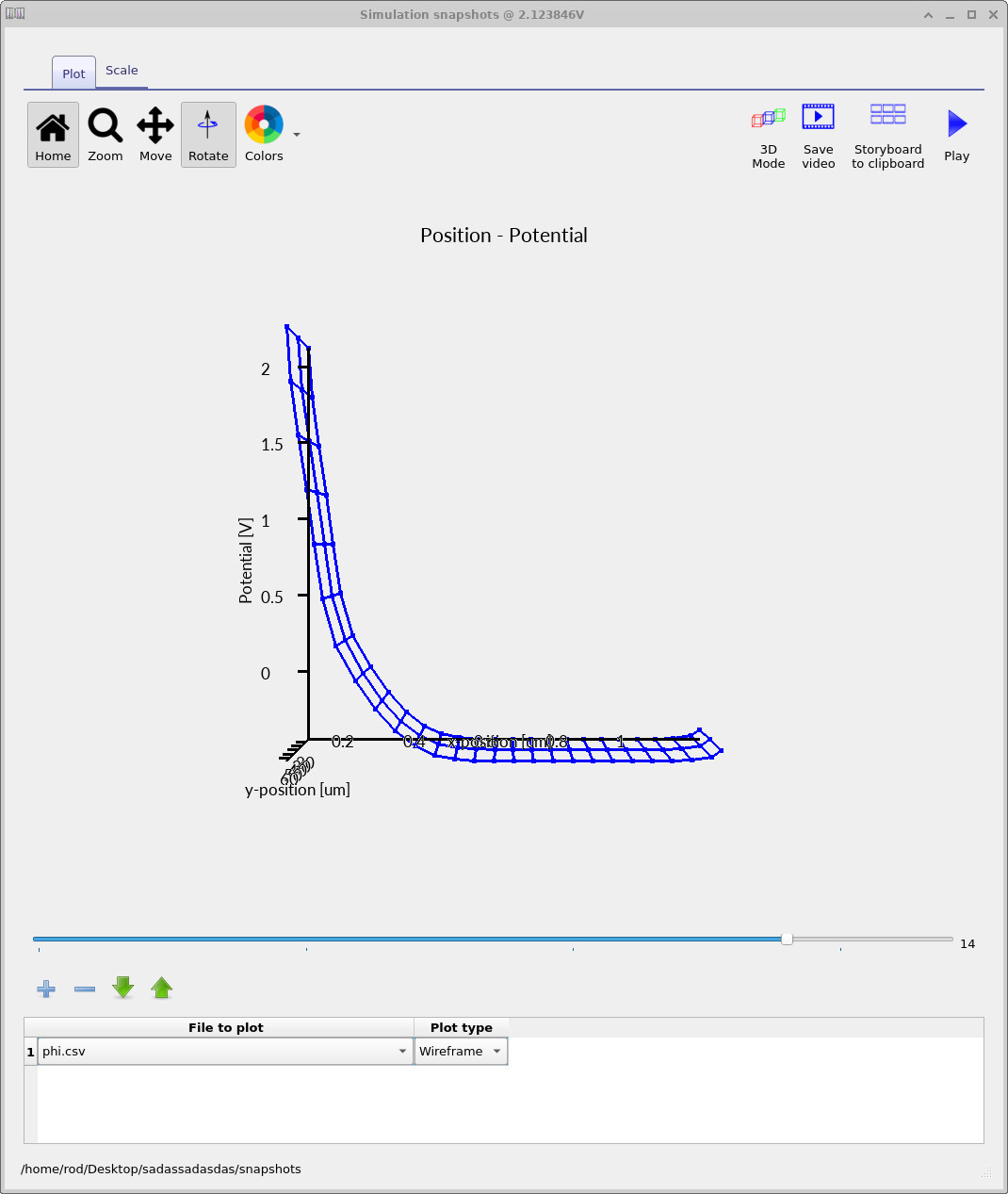Screen dimensions: 1008x1194
Task: Open the Wireframe plot type dropdown
Action: tap(496, 1051)
